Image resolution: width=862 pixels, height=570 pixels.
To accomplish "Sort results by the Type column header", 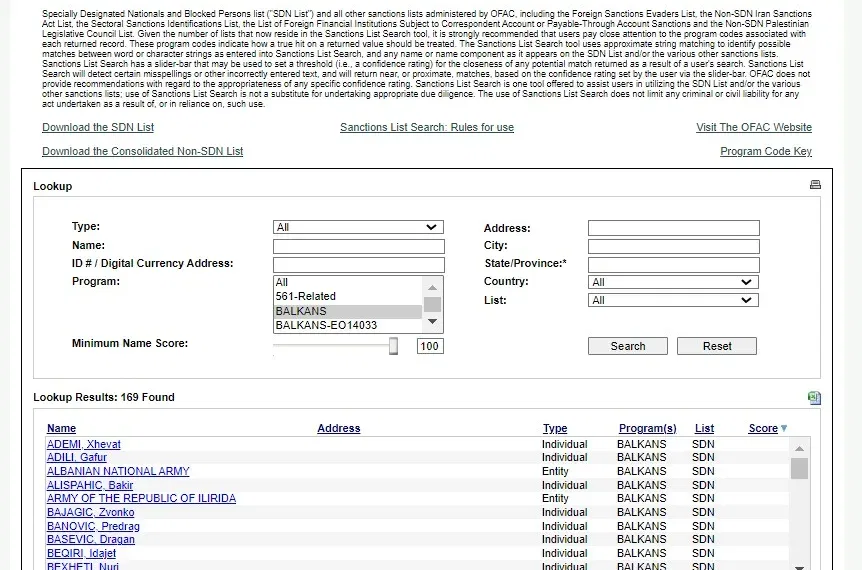I will (x=554, y=429).
